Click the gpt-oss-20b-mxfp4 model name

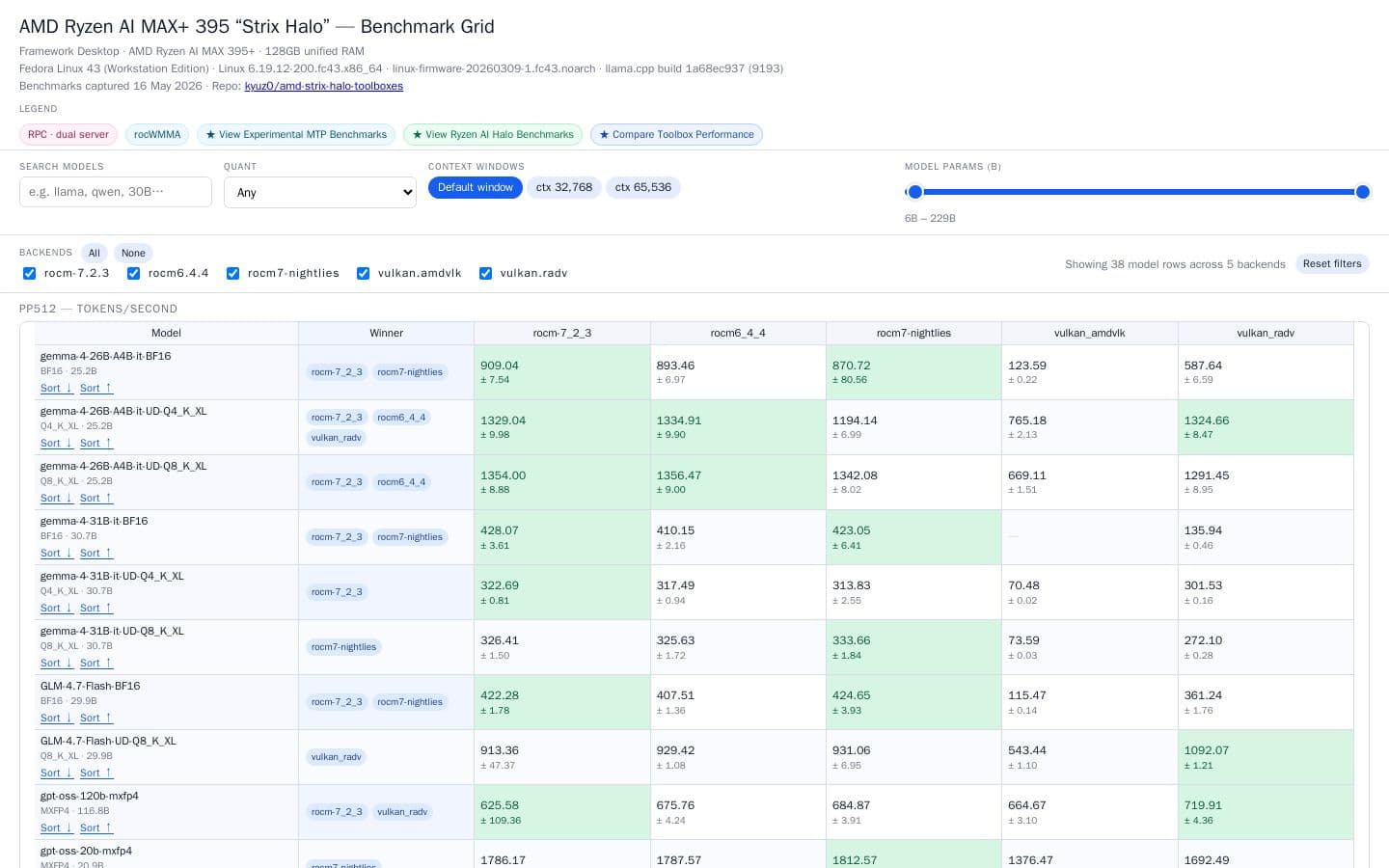click(86, 851)
